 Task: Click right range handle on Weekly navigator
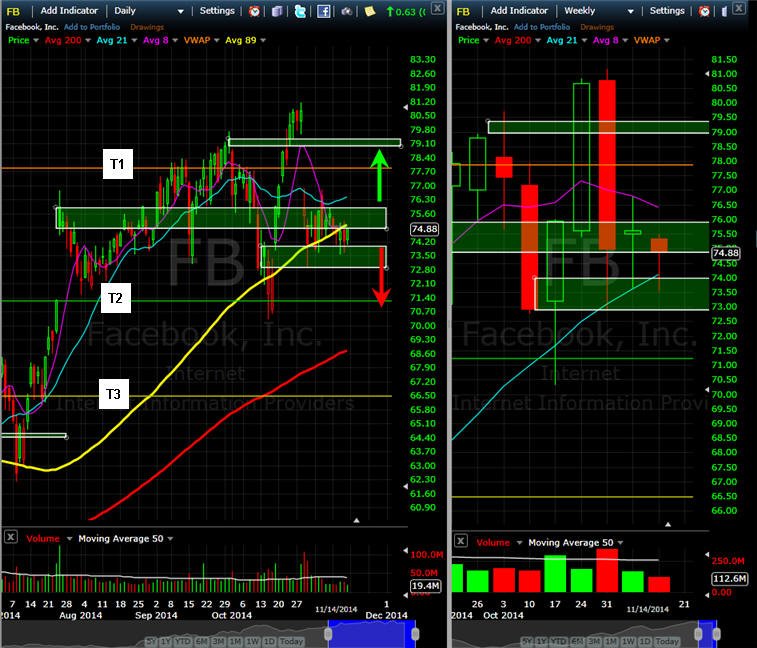click(716, 634)
